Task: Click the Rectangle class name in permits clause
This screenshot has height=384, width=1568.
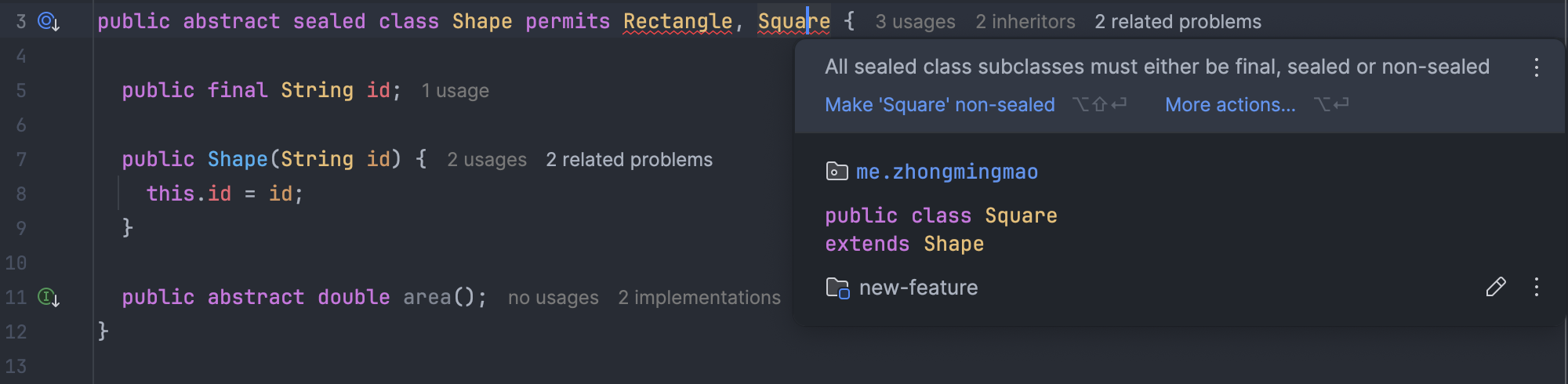Action: point(677,22)
